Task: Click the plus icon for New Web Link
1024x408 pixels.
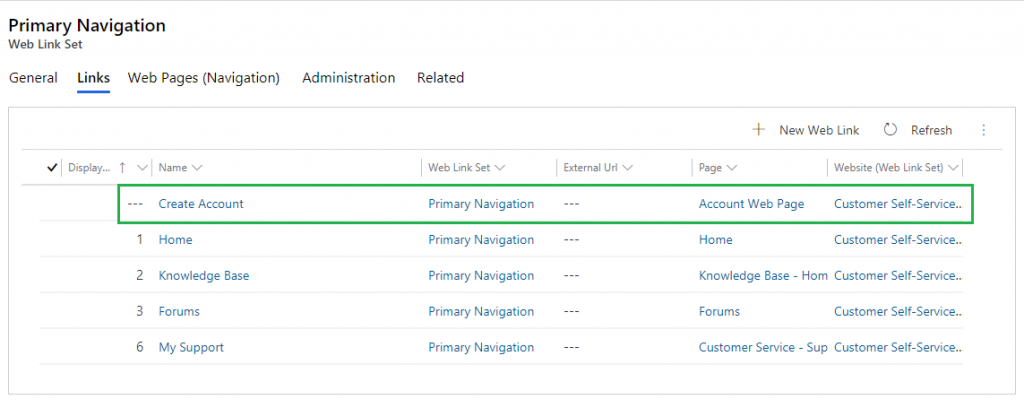Action: coord(758,129)
